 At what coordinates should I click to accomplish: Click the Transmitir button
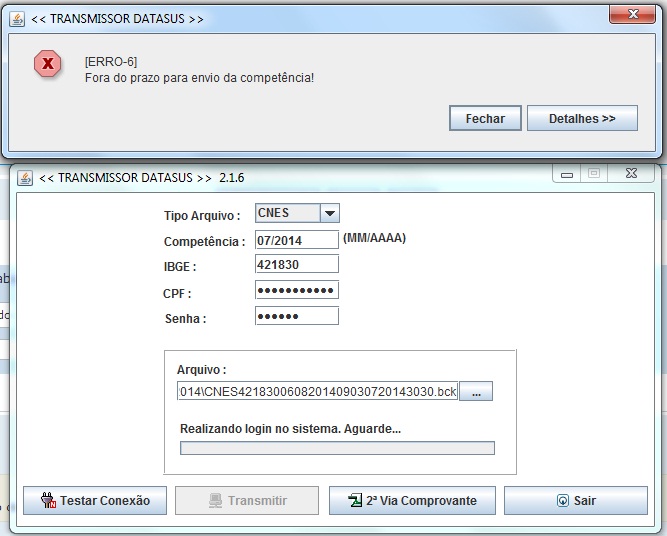tap(247, 501)
